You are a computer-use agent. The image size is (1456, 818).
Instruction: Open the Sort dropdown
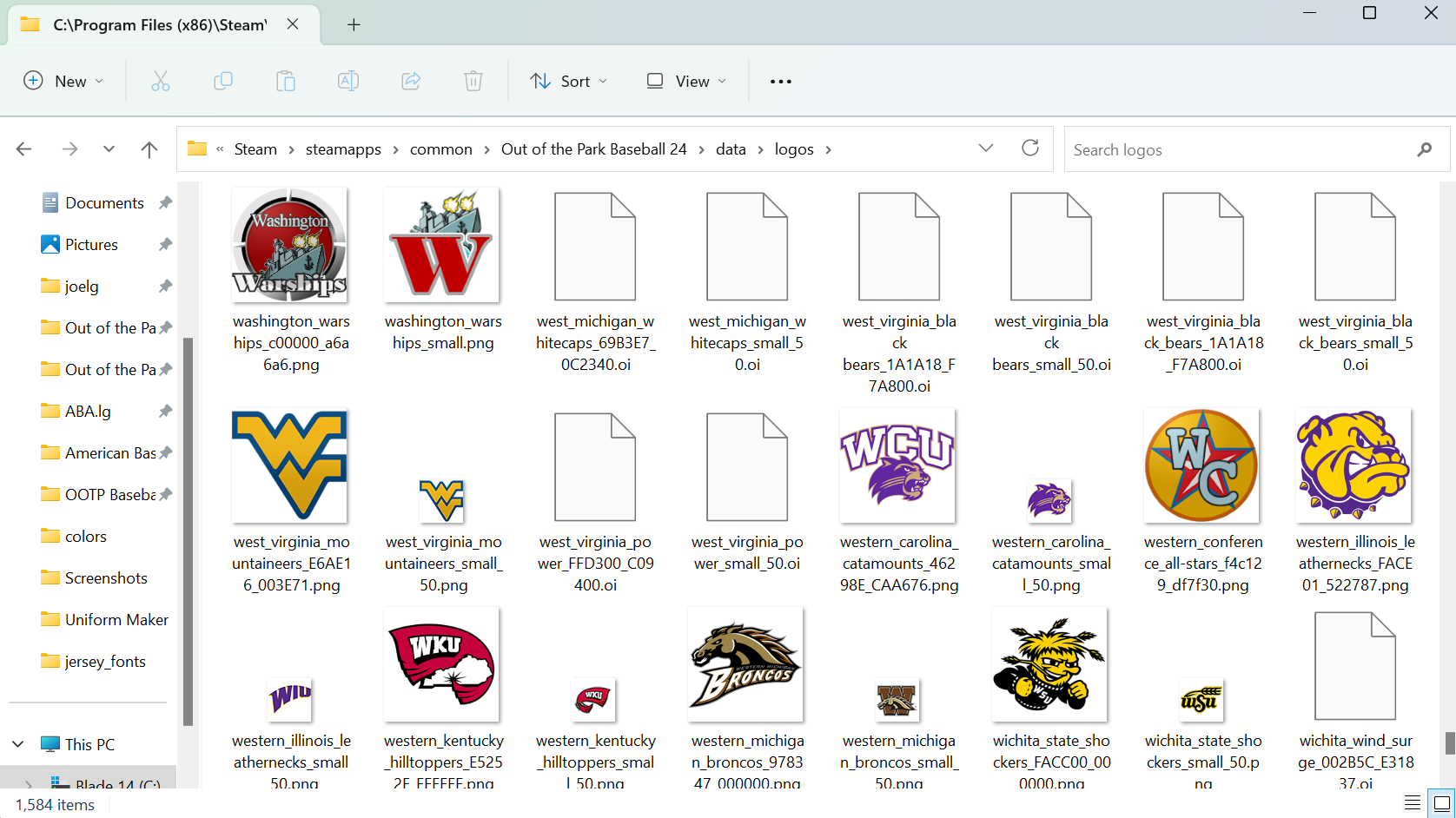[x=569, y=81]
